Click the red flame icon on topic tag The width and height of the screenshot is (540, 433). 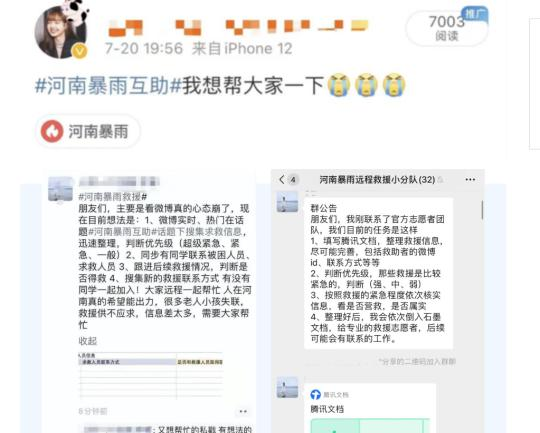click(52, 131)
